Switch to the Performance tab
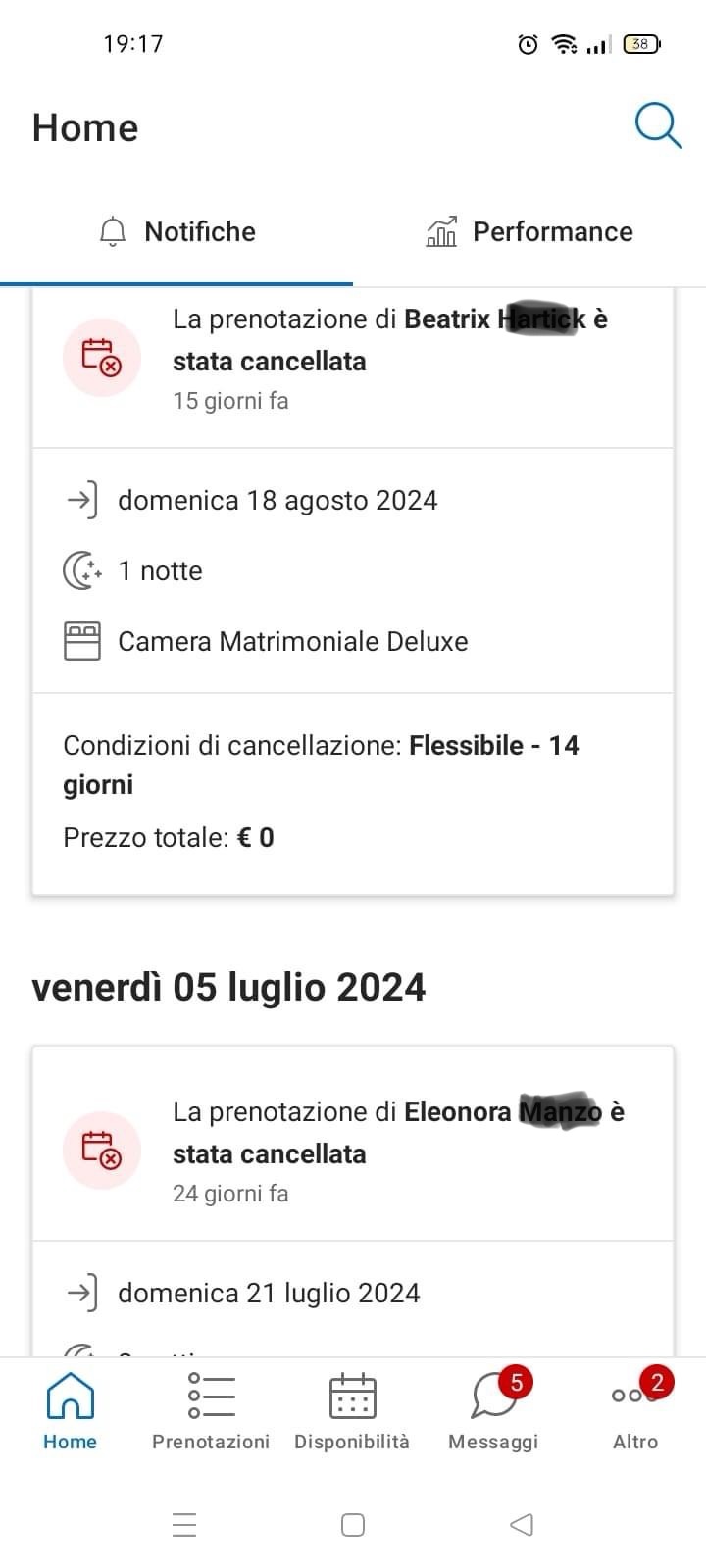This screenshot has width=706, height=1568. click(529, 232)
